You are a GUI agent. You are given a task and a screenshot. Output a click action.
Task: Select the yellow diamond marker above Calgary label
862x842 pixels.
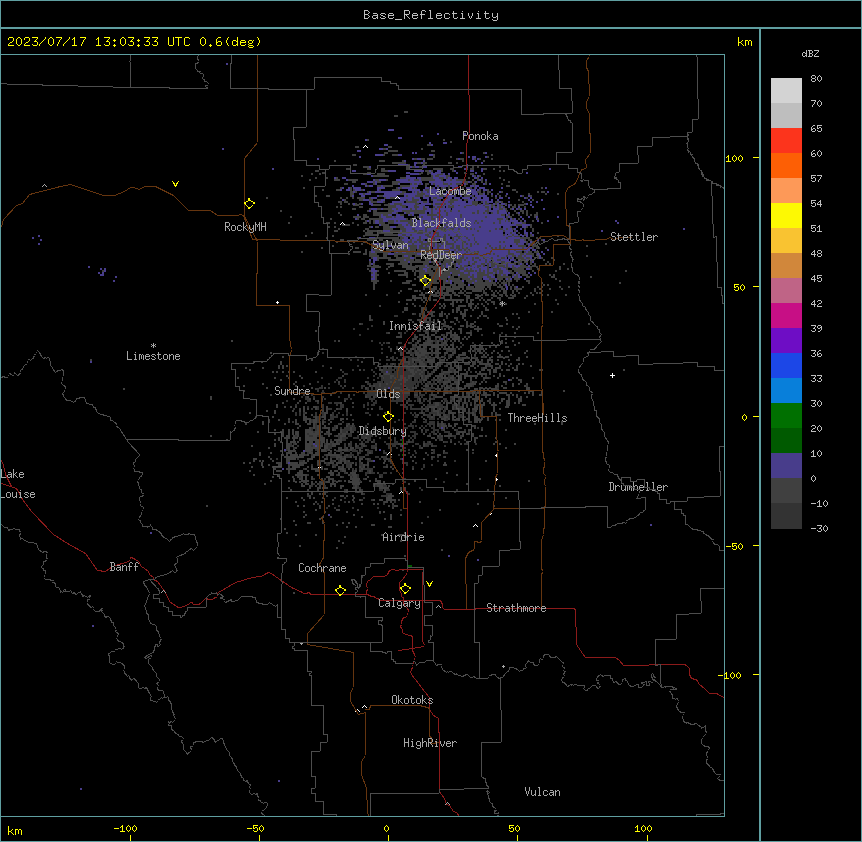pyautogui.click(x=405, y=589)
